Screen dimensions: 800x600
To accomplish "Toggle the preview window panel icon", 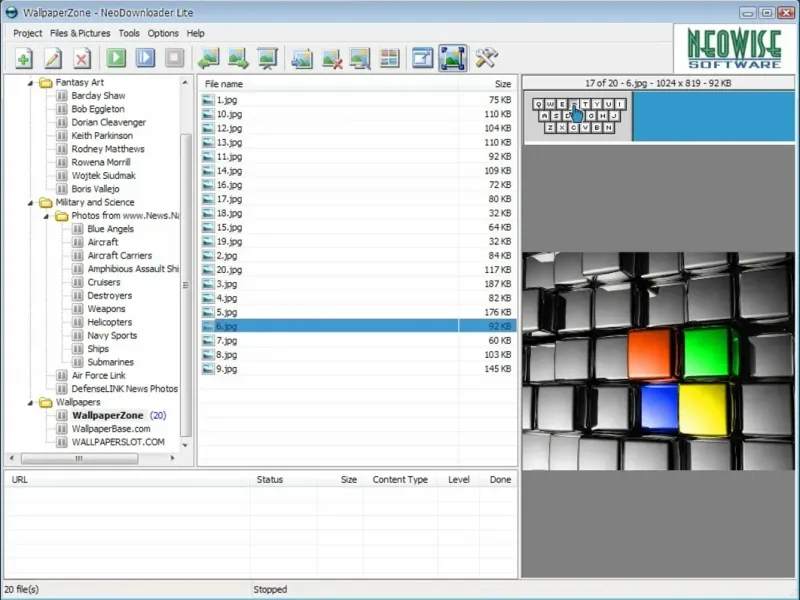I will pyautogui.click(x=422, y=58).
